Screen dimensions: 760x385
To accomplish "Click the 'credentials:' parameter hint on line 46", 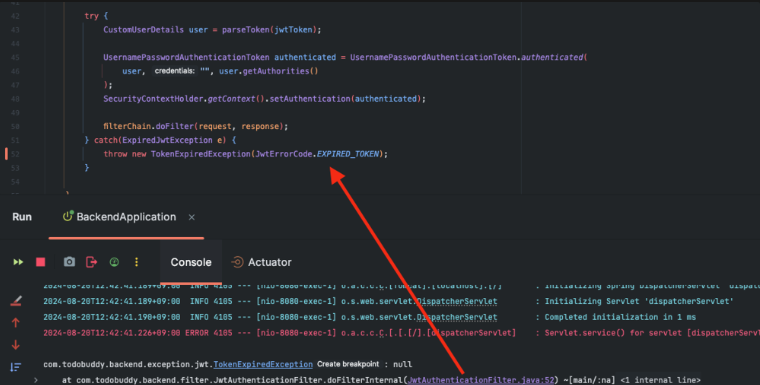I will coord(175,71).
